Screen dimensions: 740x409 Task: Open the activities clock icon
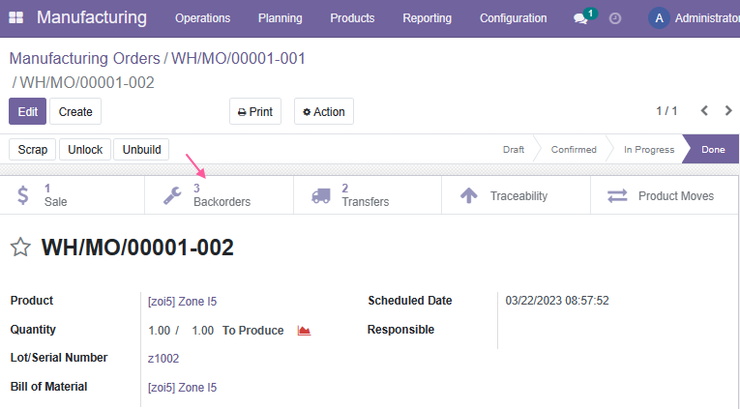coord(615,18)
